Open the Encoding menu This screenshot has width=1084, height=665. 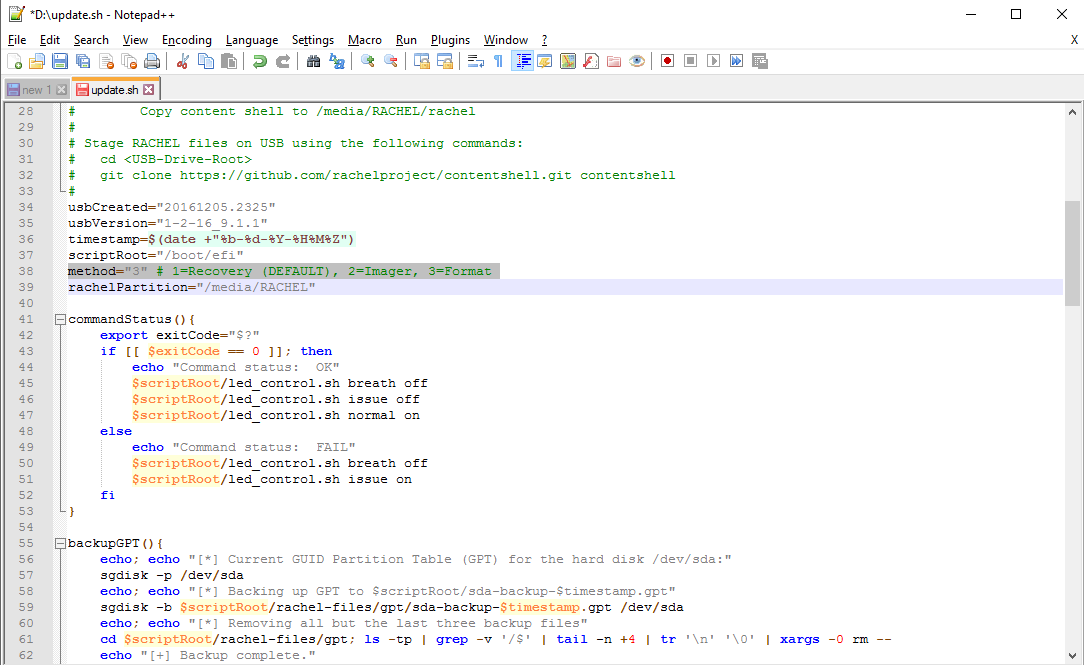click(x=187, y=40)
